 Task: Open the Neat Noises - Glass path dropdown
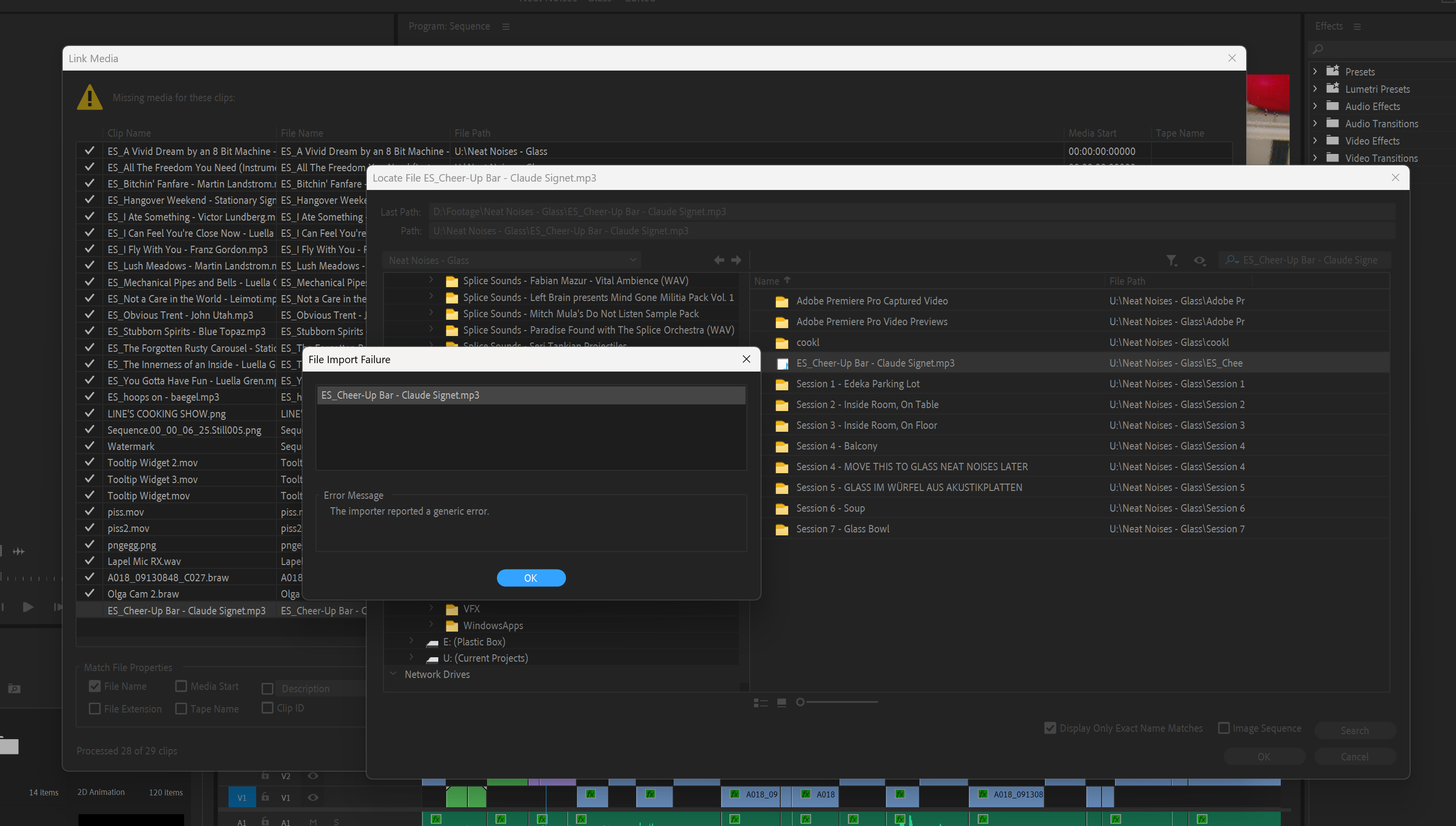click(633, 259)
